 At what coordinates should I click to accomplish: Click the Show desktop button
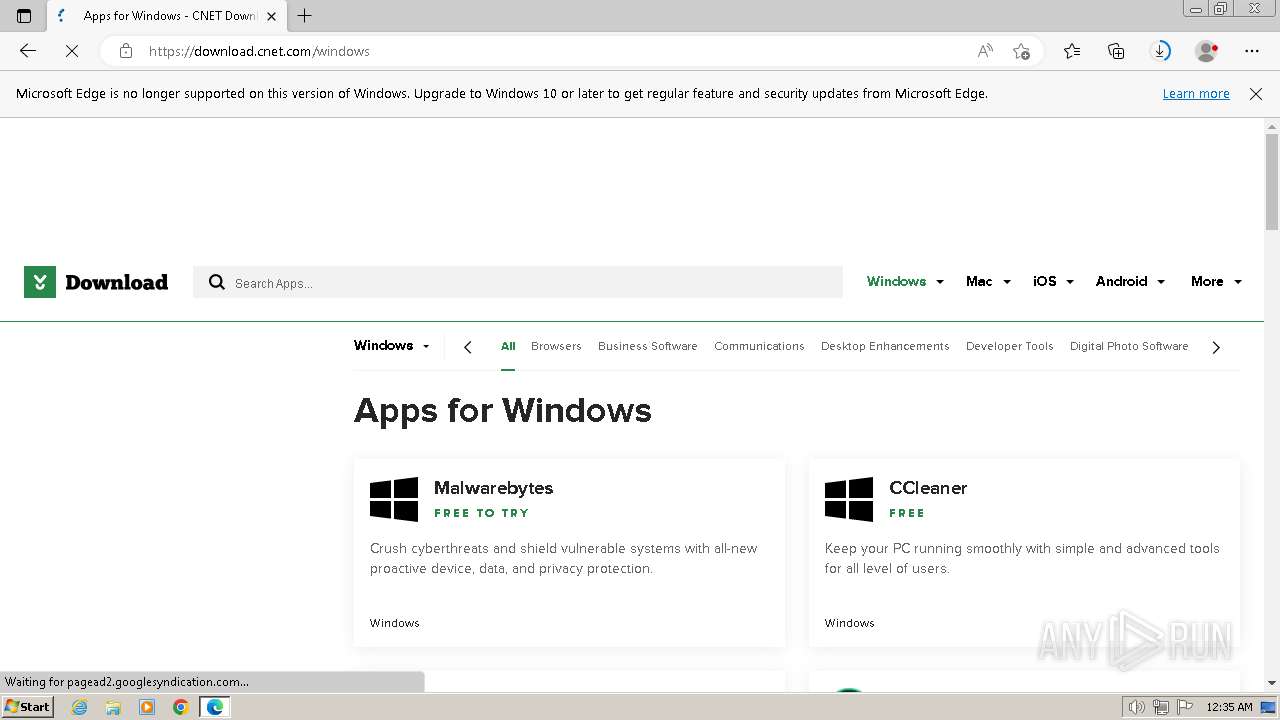pyautogui.click(x=1270, y=707)
